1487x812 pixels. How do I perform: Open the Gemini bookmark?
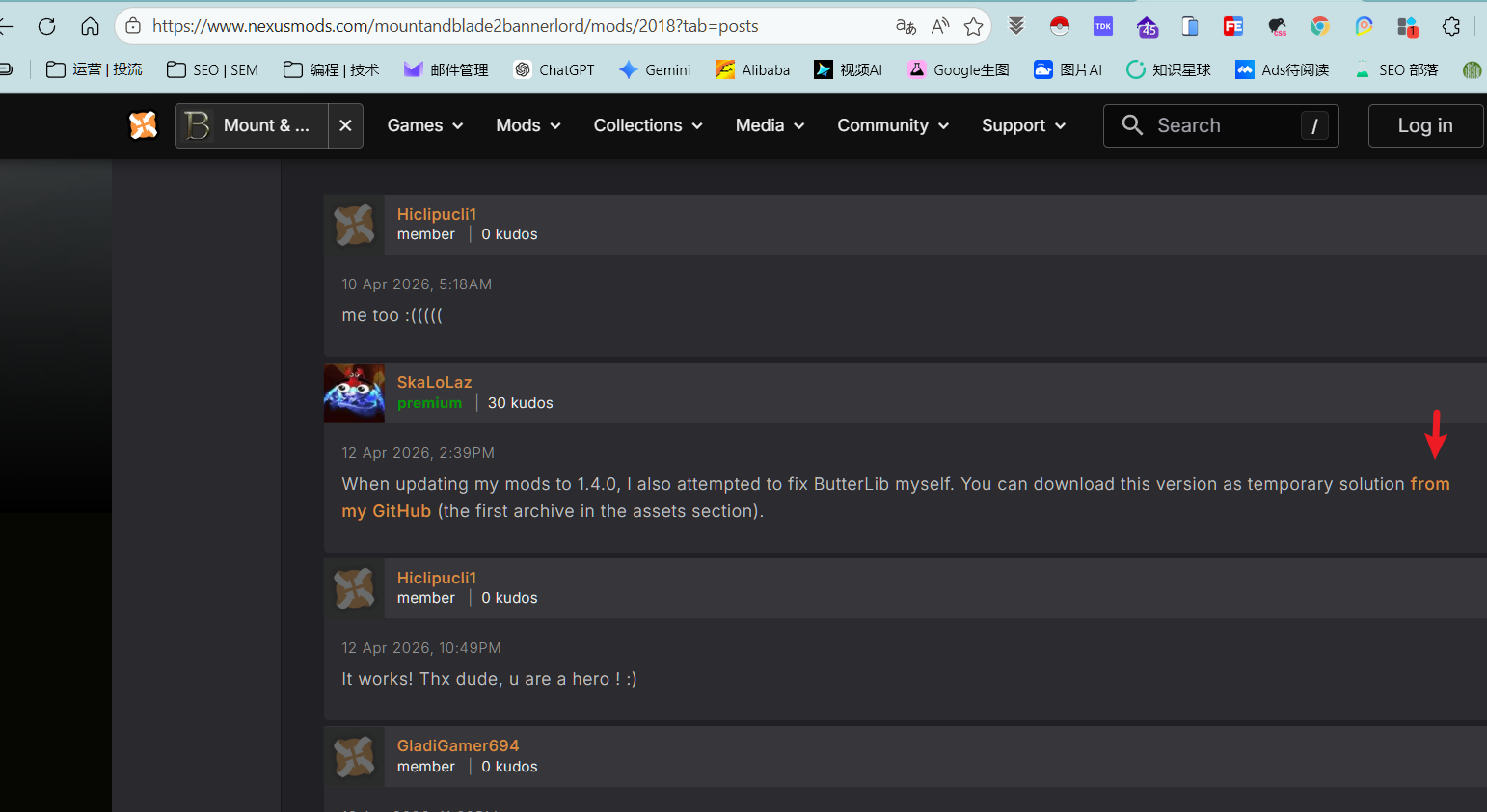pyautogui.click(x=656, y=69)
